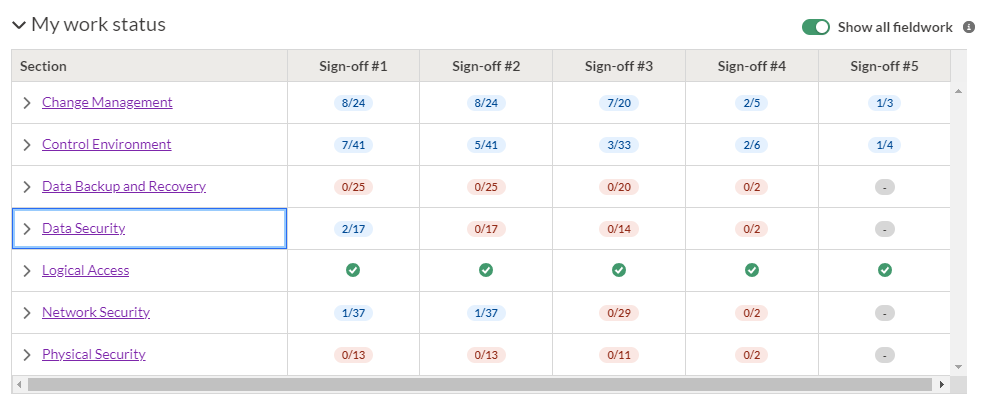Open the Logical Access link
This screenshot has height=411, width=983.
pyautogui.click(x=85, y=270)
